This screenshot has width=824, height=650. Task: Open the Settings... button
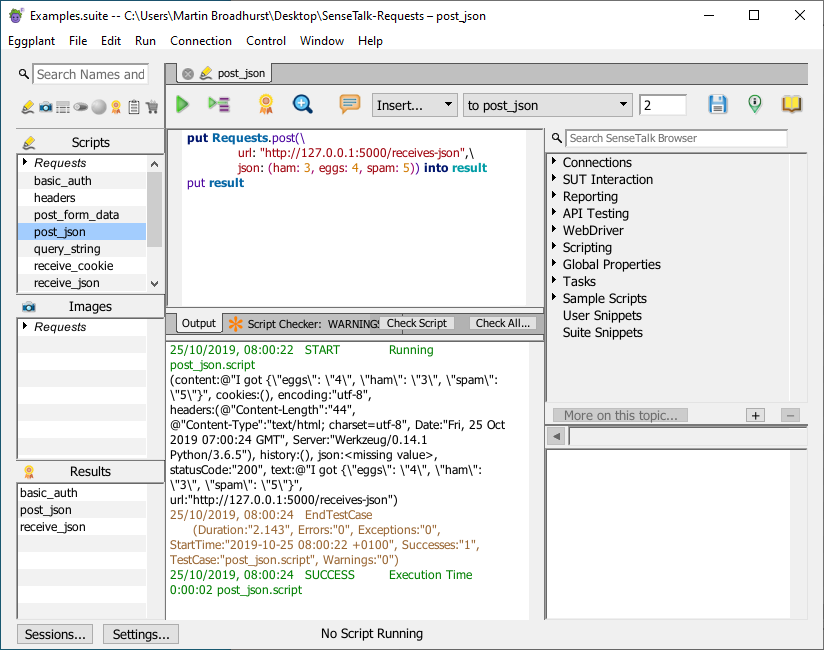[141, 634]
